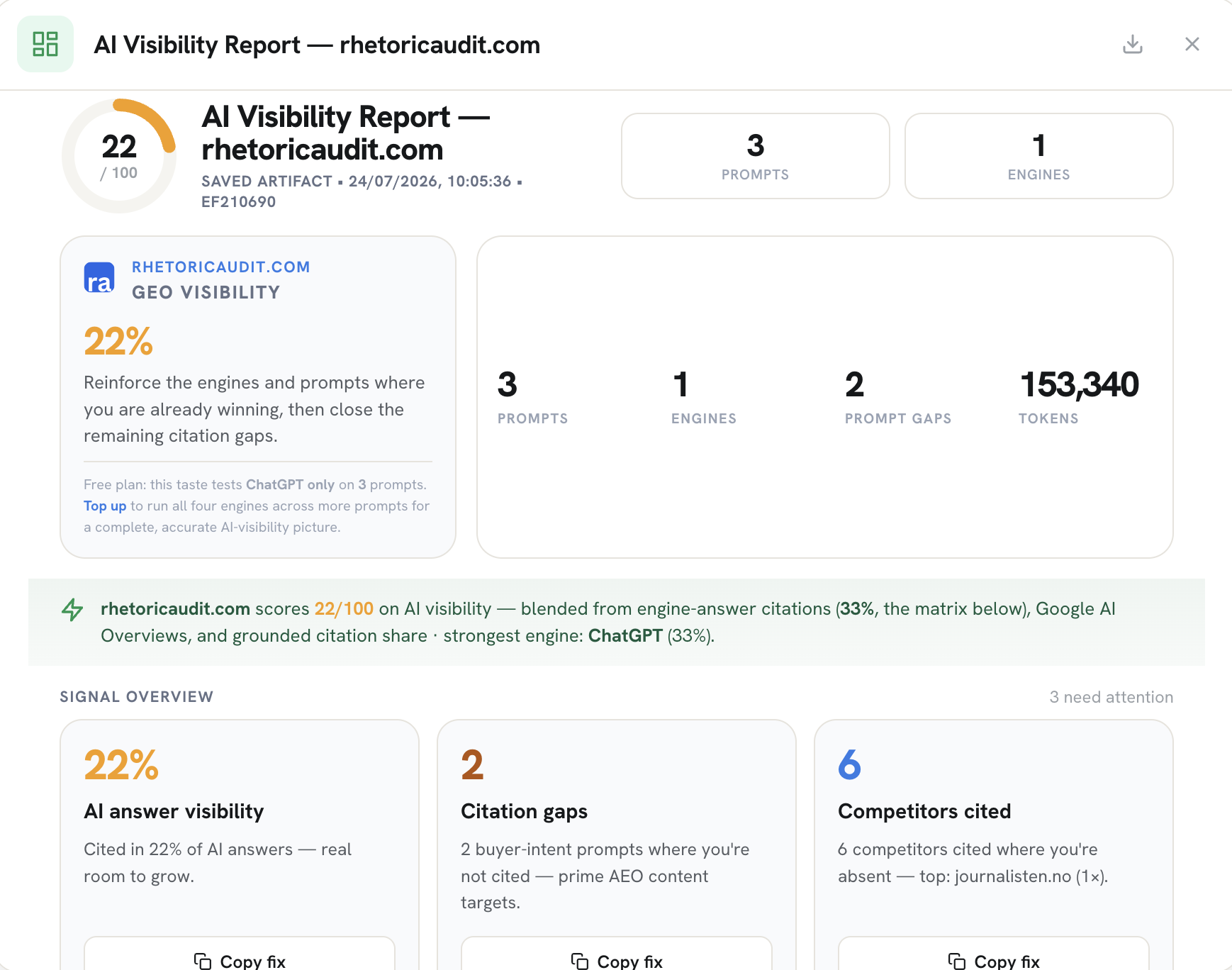Image resolution: width=1232 pixels, height=970 pixels.
Task: Click the 22 / 100 score gauge
Action: (119, 156)
